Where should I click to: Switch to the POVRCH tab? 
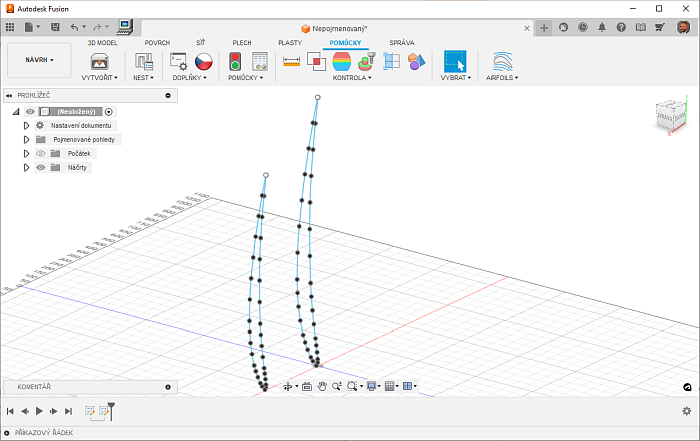coord(157,43)
